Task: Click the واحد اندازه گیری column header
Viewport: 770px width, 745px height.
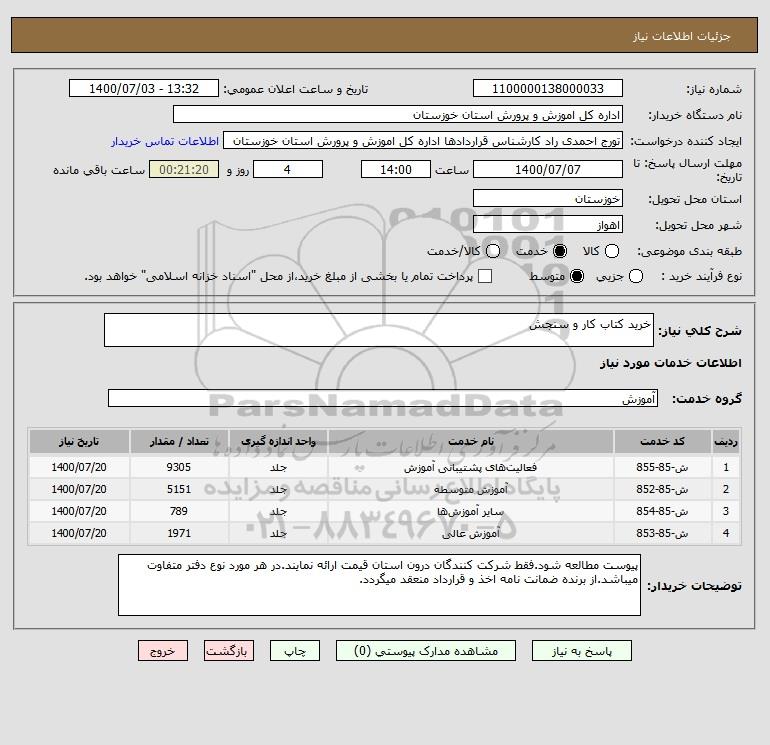Action: click(x=278, y=441)
